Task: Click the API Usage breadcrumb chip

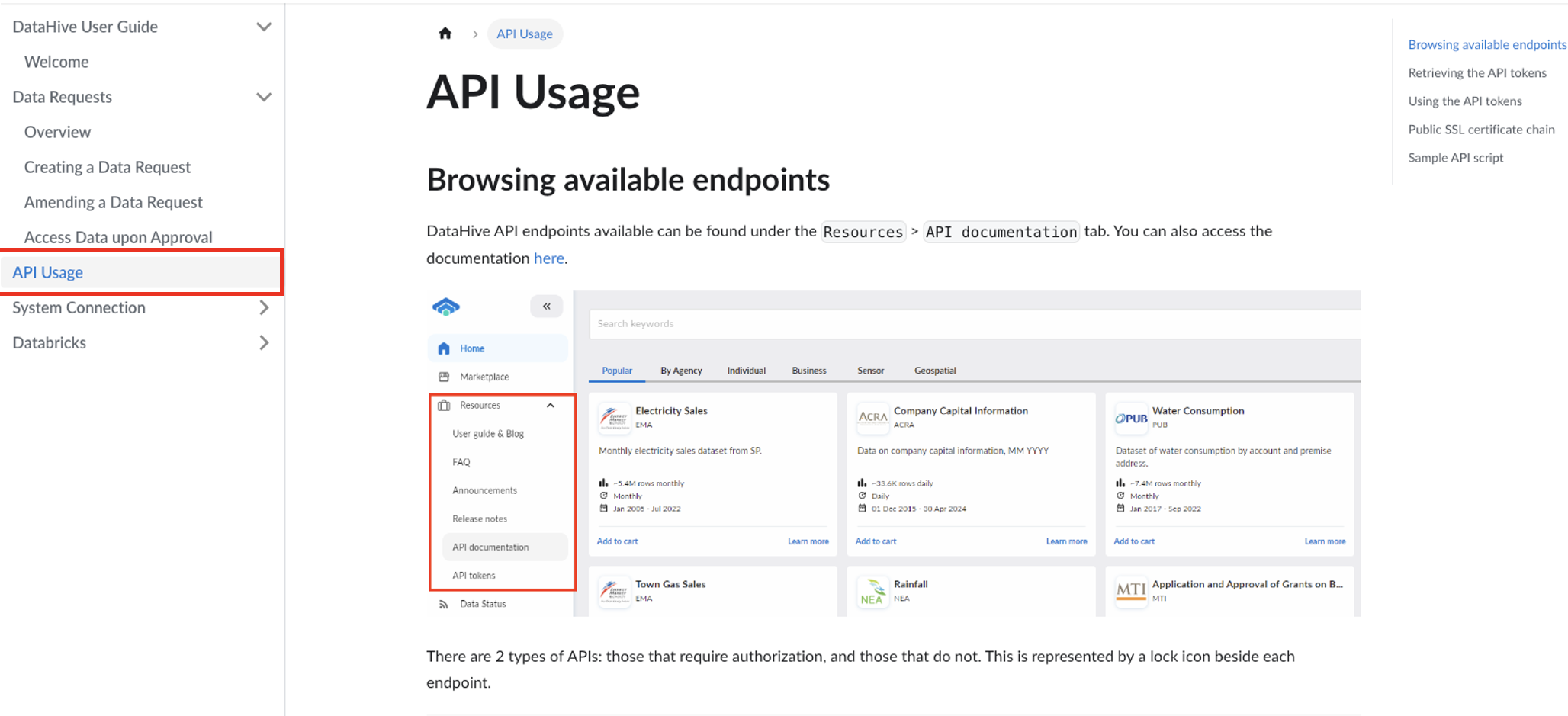Action: (525, 34)
